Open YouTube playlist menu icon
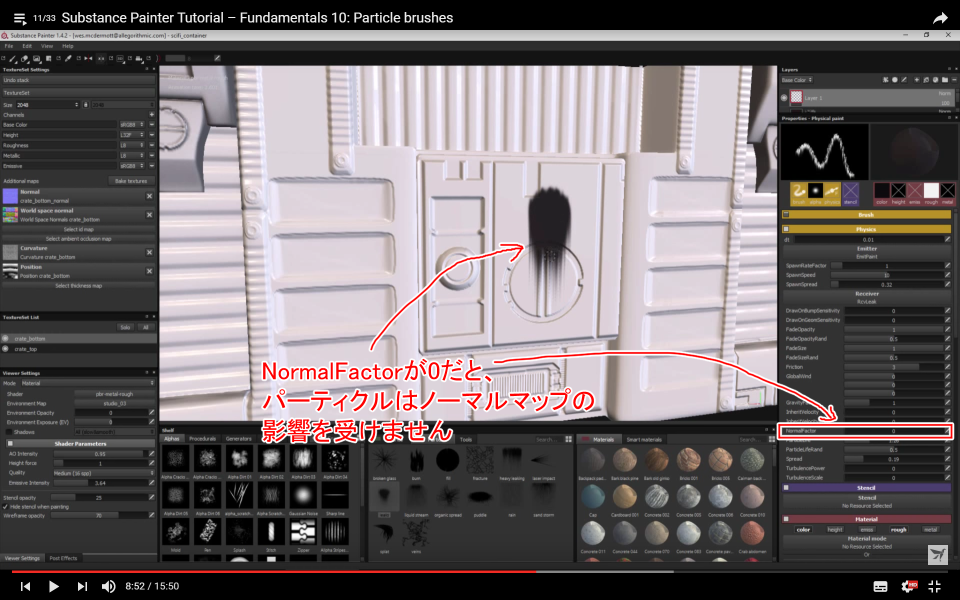 point(20,18)
